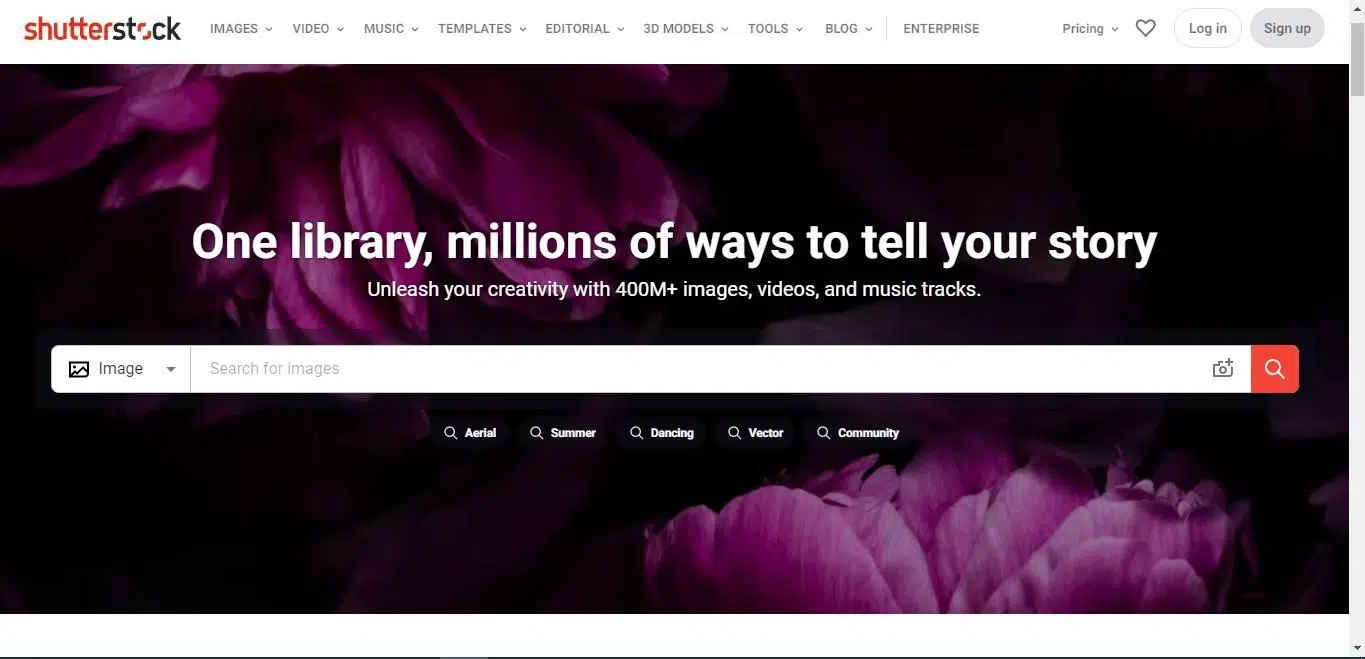Expand the Pricing dropdown
Image resolution: width=1365 pixels, height=659 pixels.
pos(1090,29)
